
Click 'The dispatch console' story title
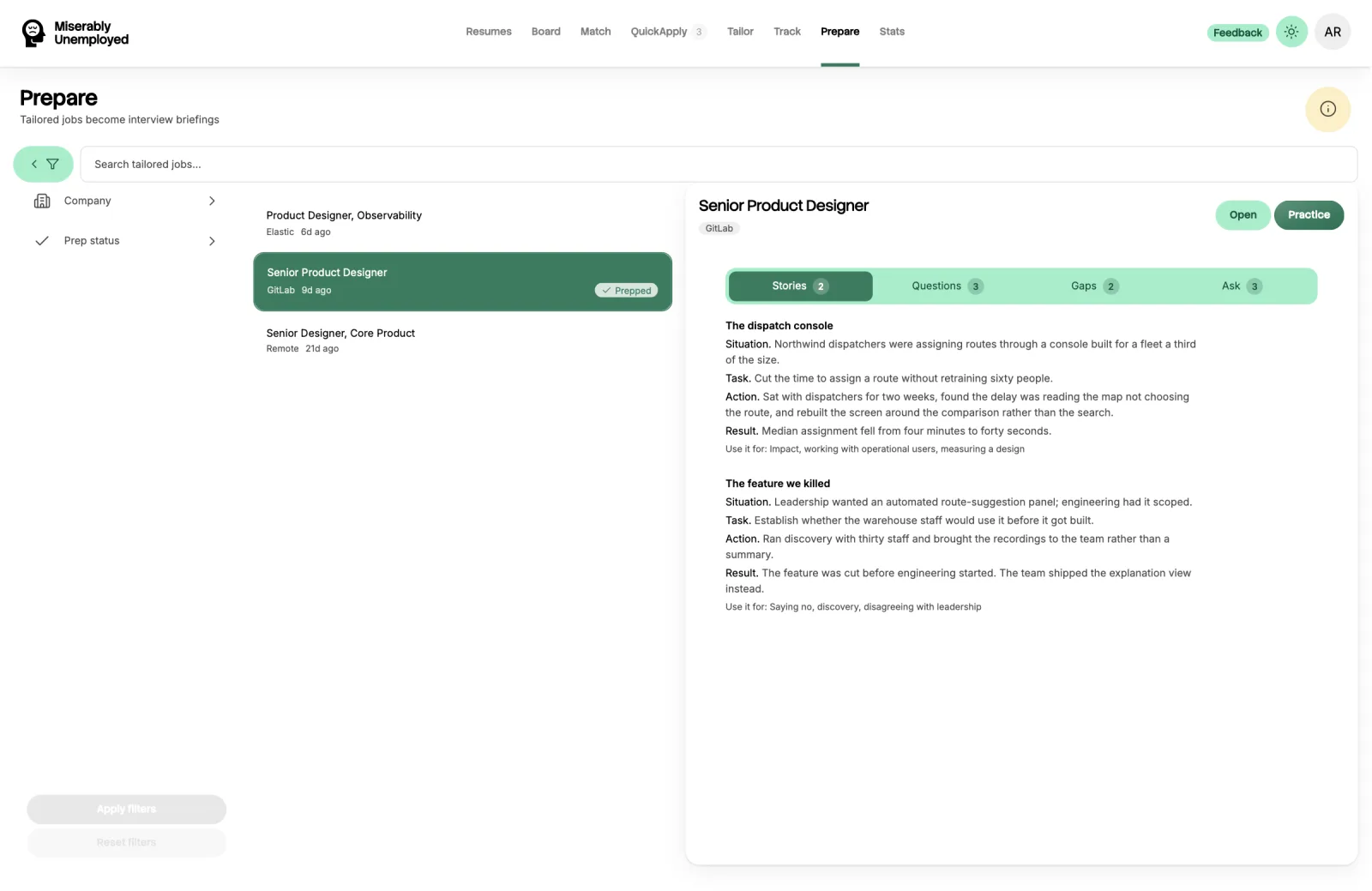coord(779,326)
